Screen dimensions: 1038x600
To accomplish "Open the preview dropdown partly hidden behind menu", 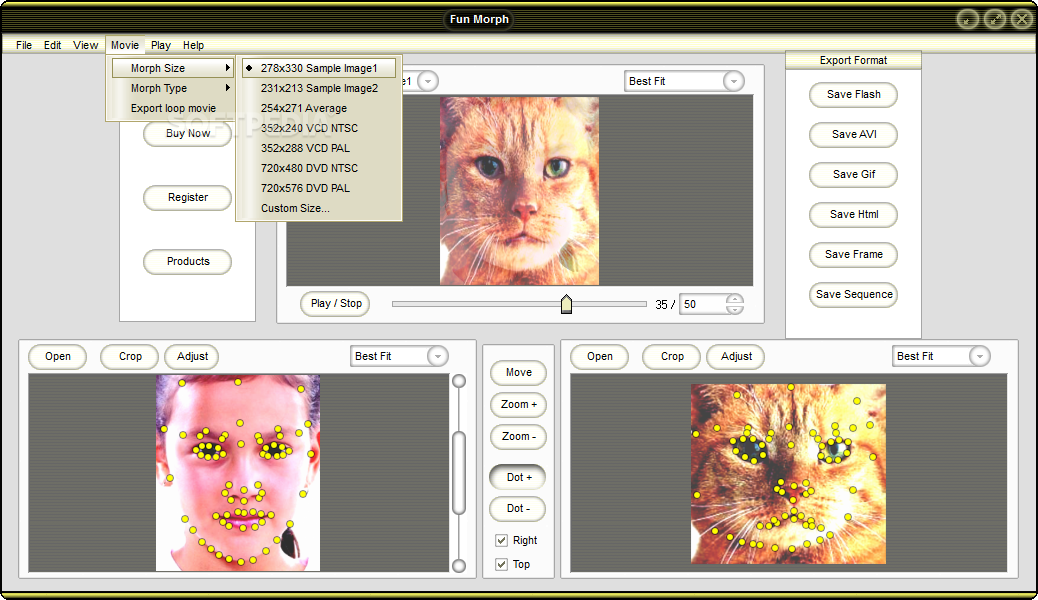I will [428, 81].
